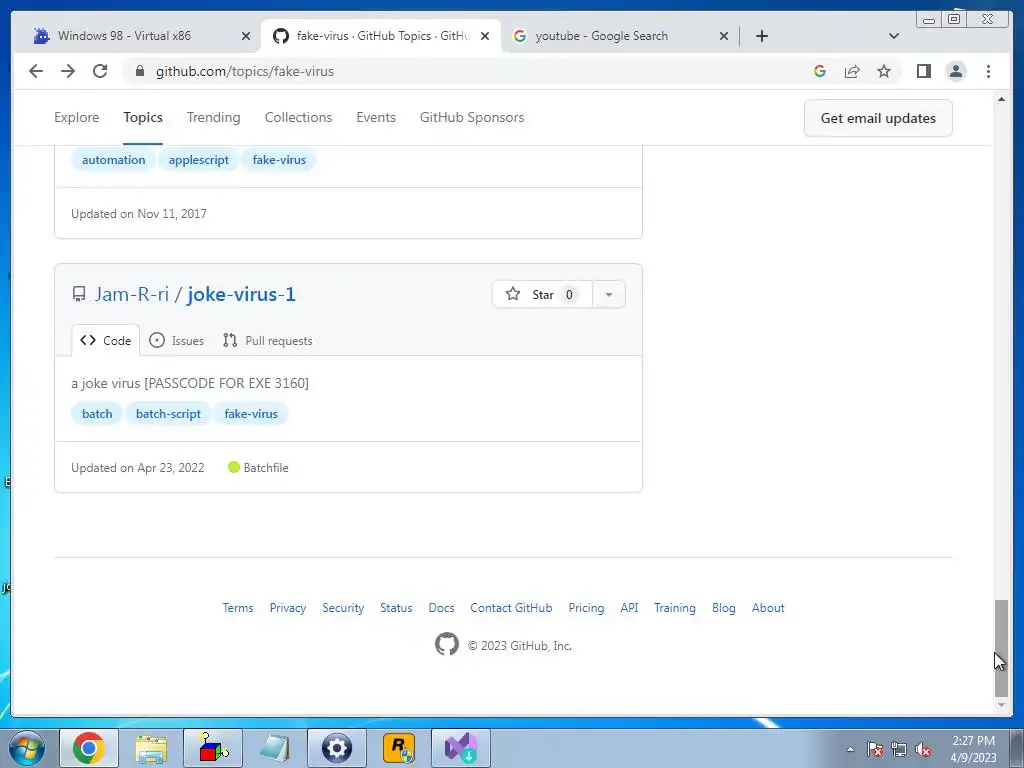Open the Privacy footer link
The width and height of the screenshot is (1024, 768).
coord(288,608)
